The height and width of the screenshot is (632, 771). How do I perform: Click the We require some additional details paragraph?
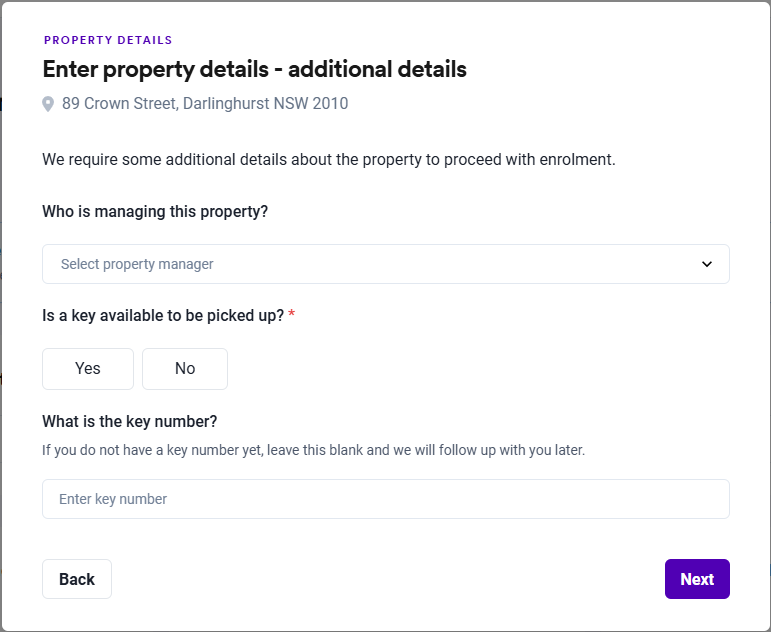click(329, 159)
